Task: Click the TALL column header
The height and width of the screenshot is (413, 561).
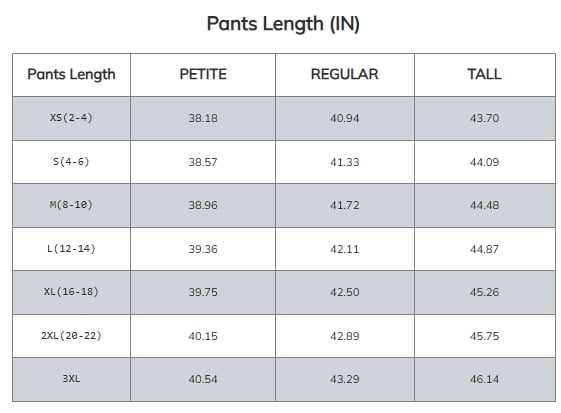Action: pos(484,74)
